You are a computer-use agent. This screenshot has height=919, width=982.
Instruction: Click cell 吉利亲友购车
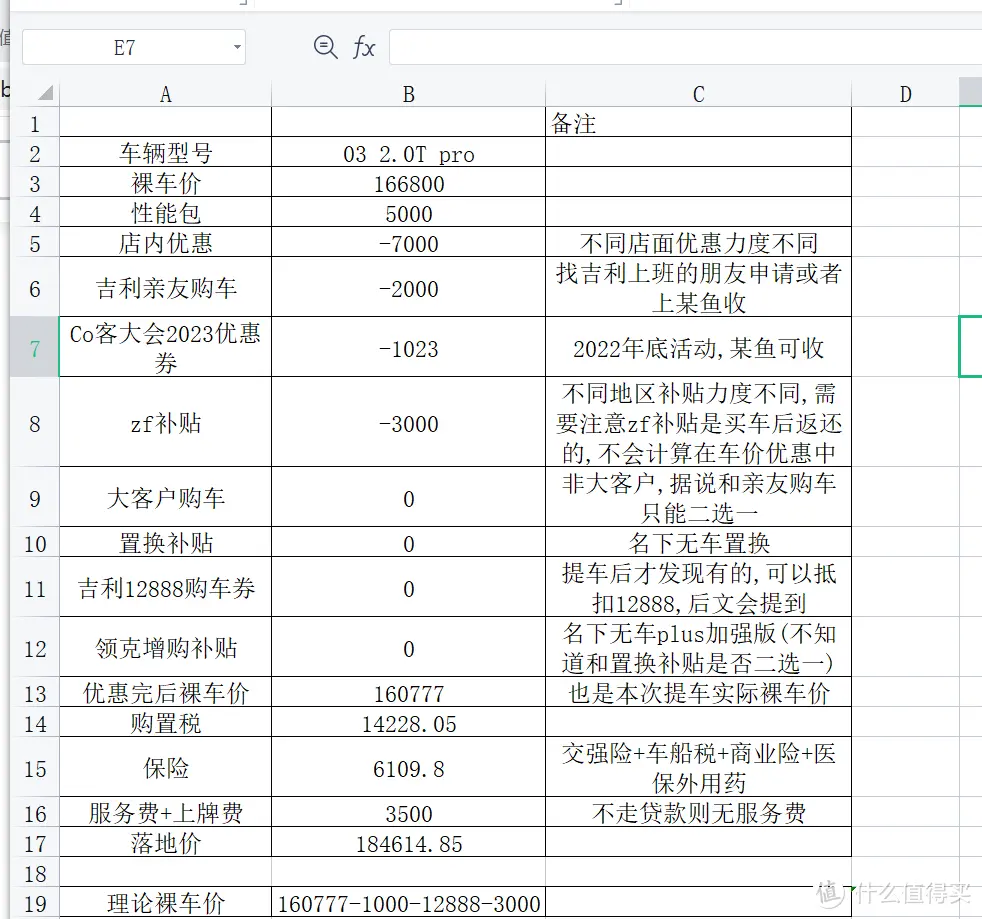click(165, 288)
